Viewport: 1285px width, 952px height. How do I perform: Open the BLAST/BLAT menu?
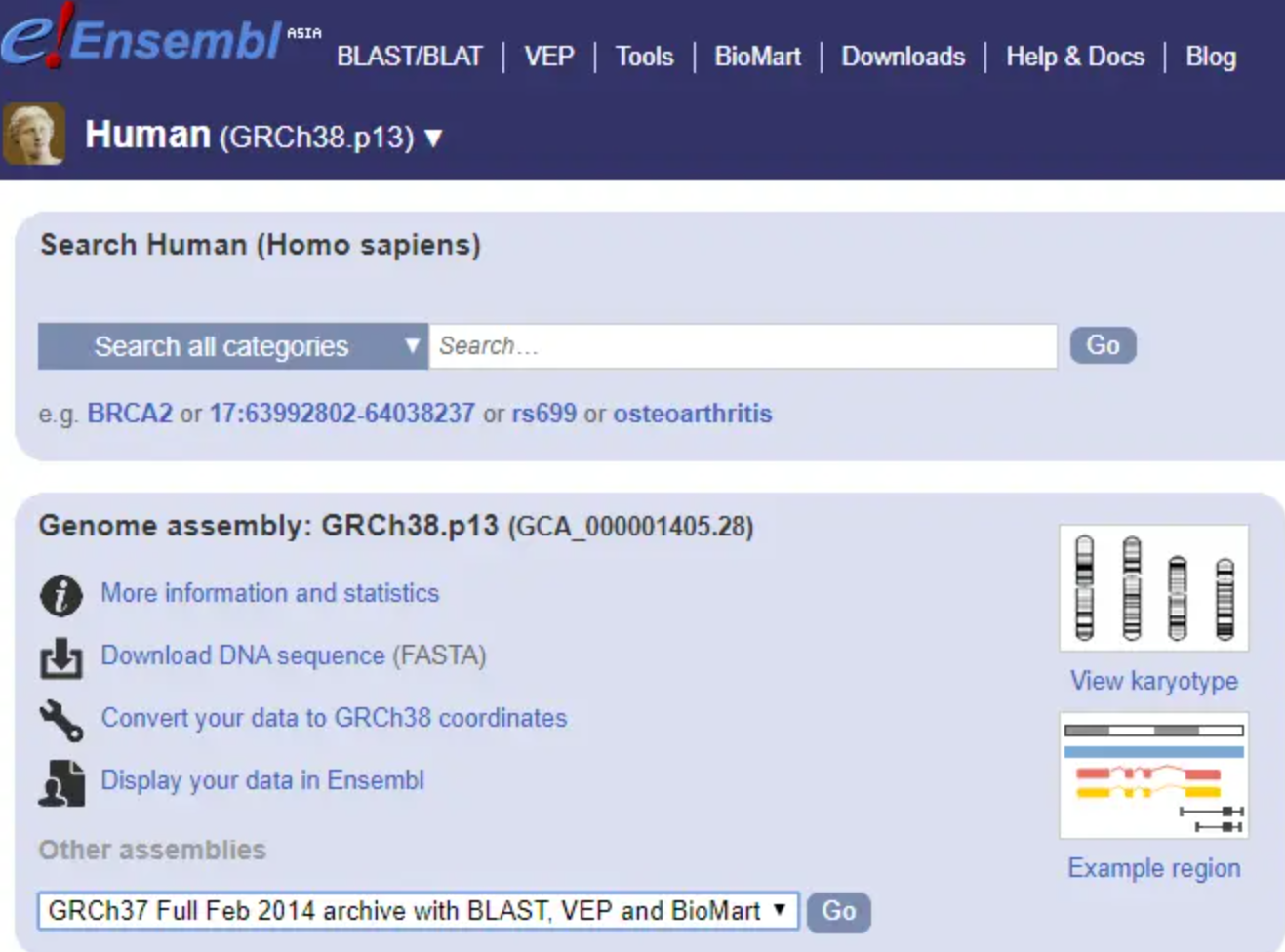[410, 57]
